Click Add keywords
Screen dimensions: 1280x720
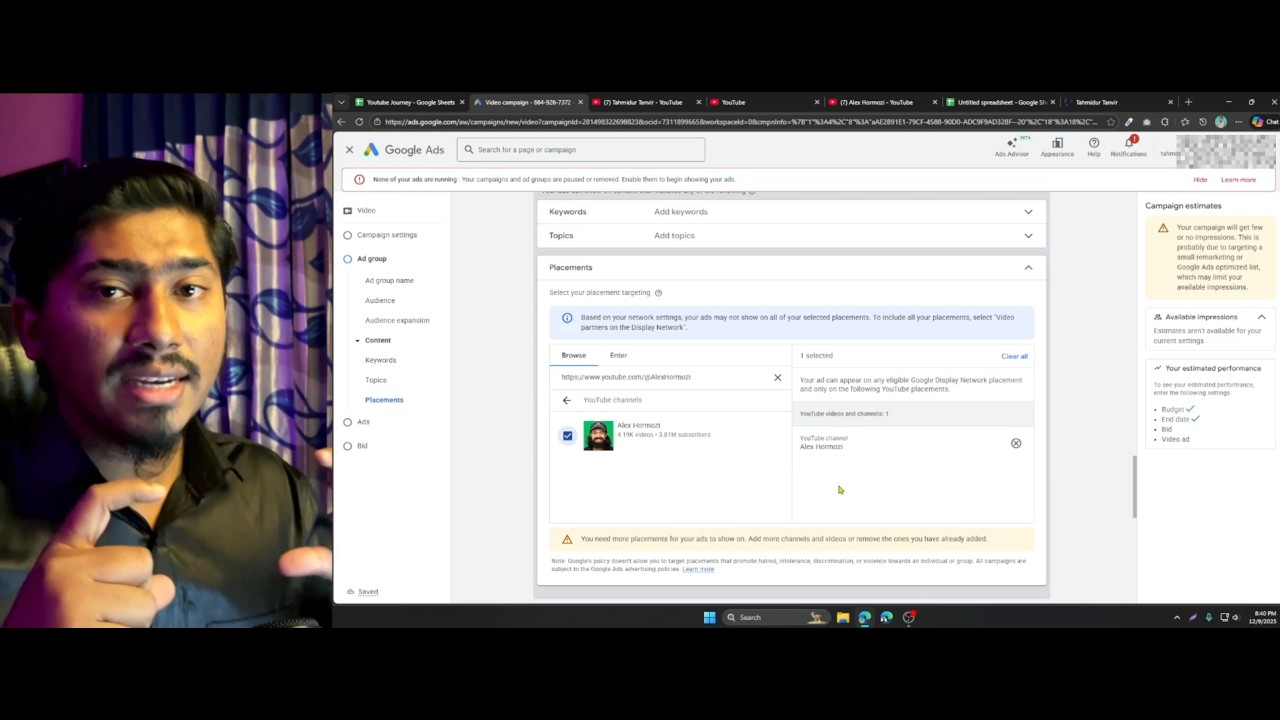pyautogui.click(x=681, y=212)
